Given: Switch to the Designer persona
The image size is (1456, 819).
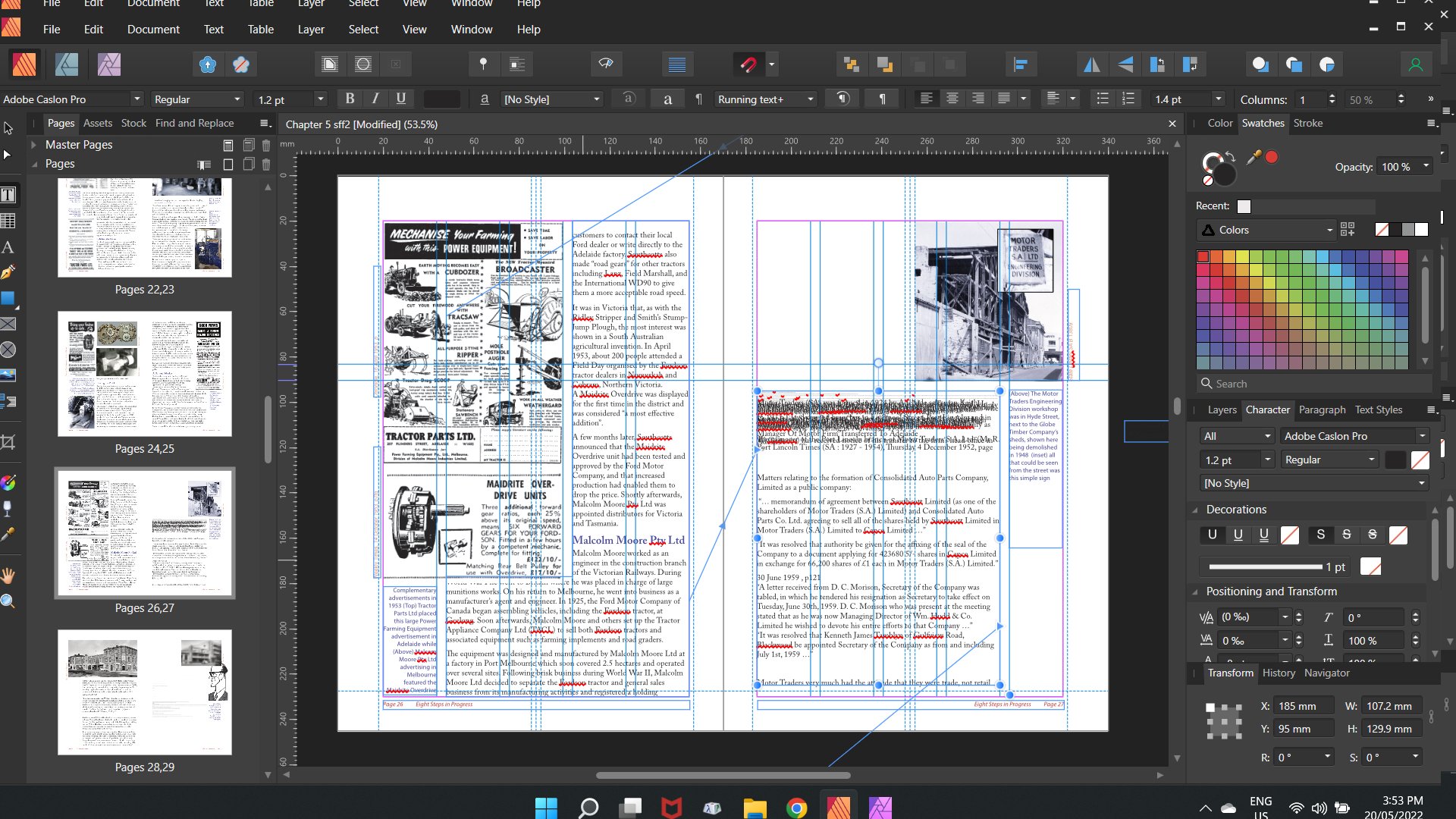Looking at the screenshot, I should coord(67,64).
